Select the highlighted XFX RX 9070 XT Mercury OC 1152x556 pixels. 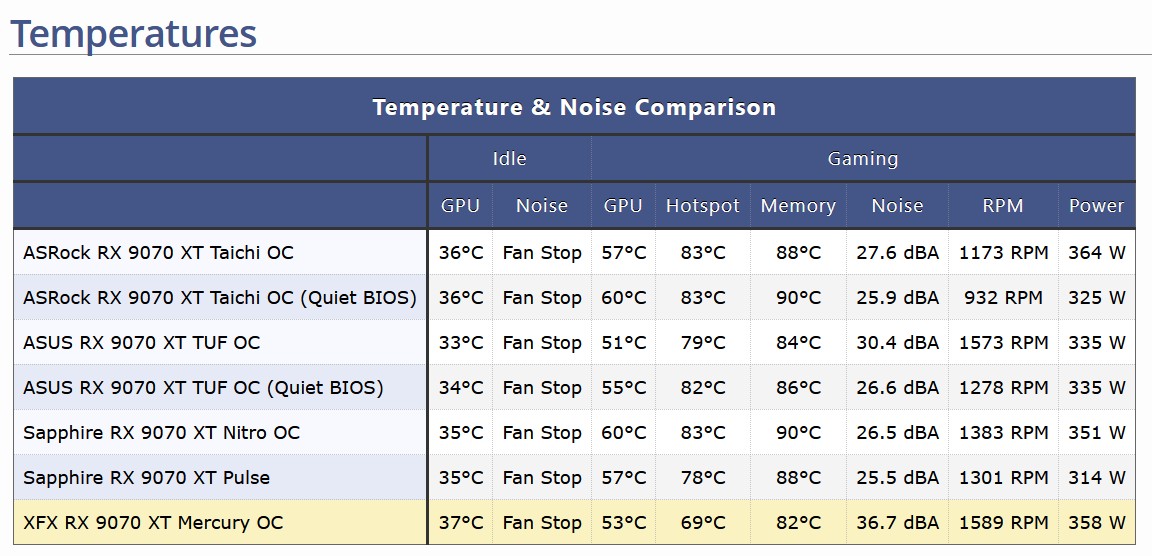(x=153, y=522)
